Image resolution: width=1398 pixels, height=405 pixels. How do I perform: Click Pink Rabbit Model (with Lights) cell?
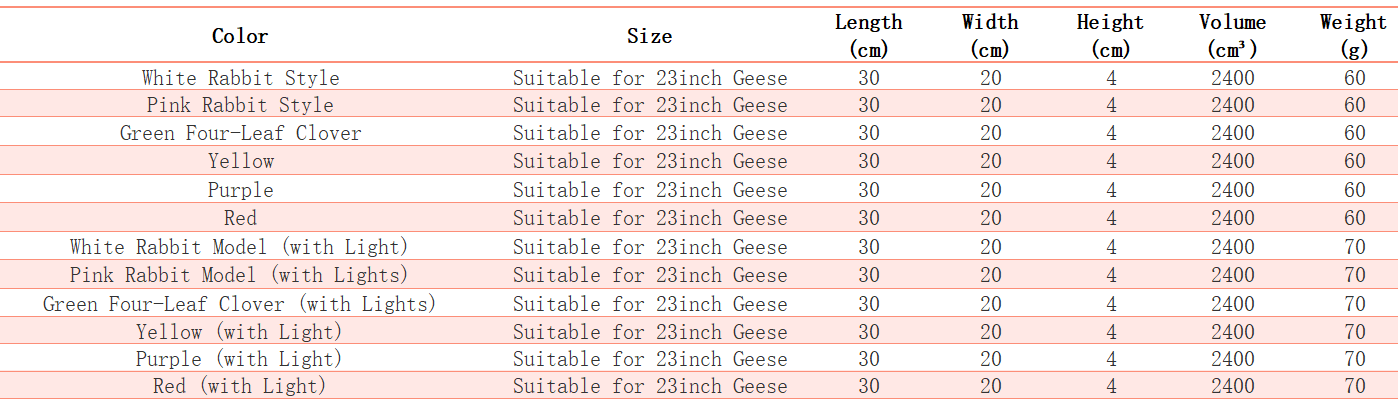(240, 275)
